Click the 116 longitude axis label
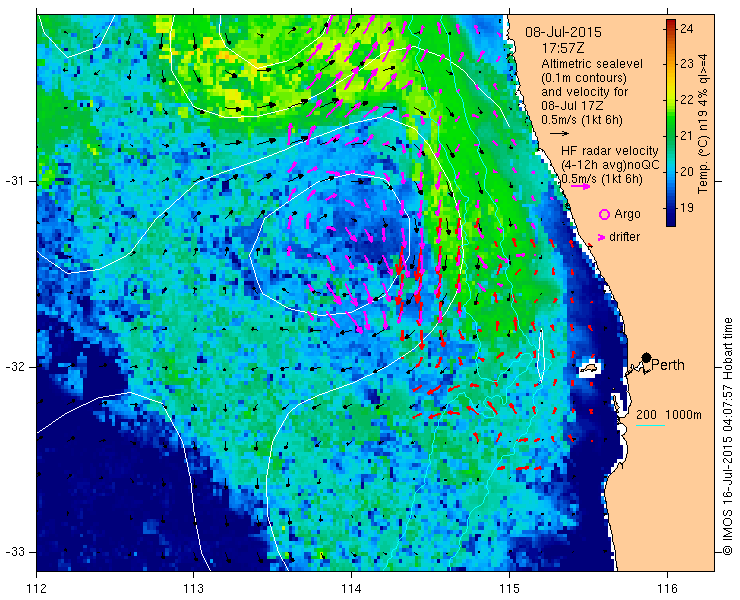The width and height of the screenshot is (740, 600). [667, 589]
